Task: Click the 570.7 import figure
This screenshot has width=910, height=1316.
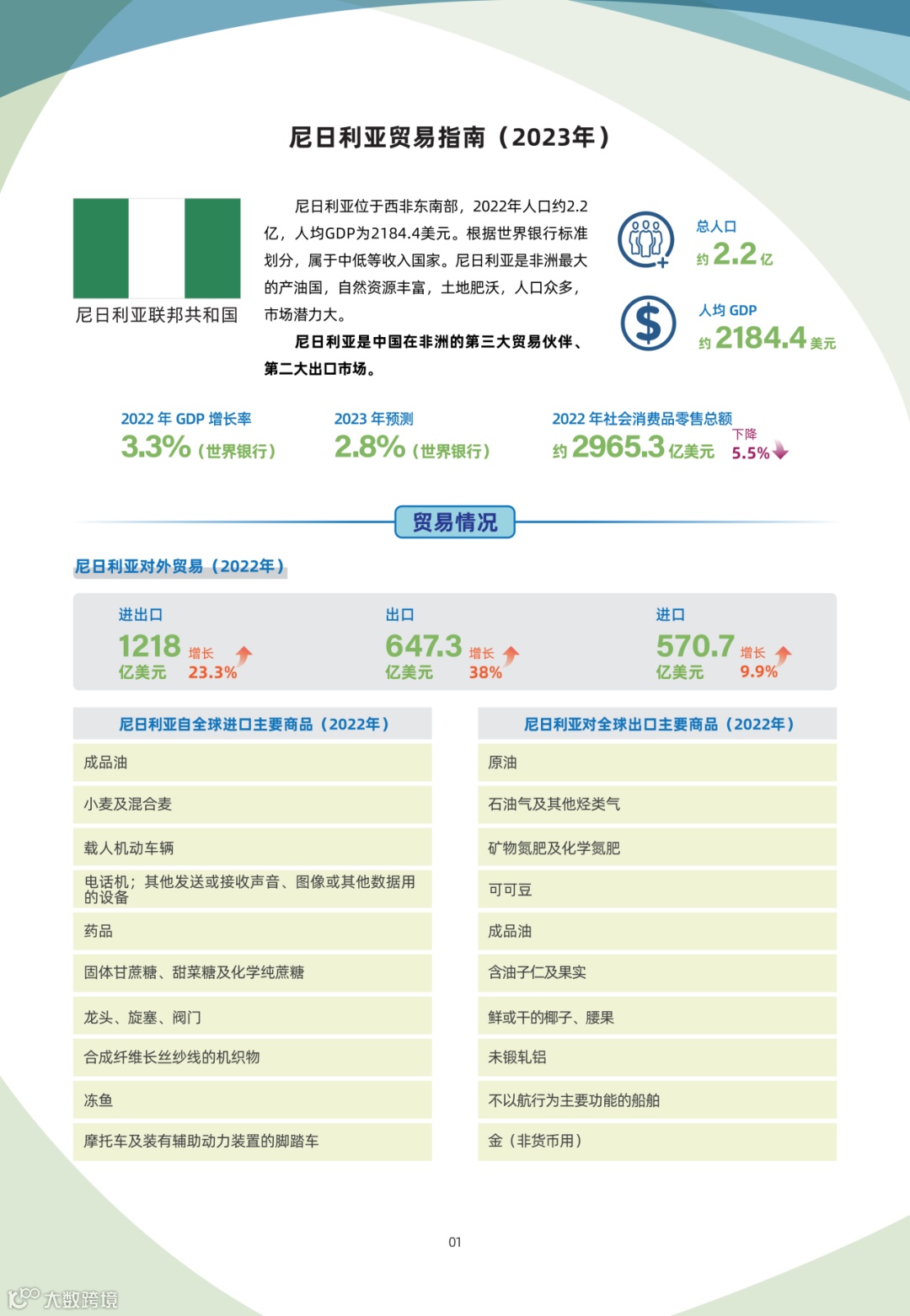Action: click(x=695, y=646)
